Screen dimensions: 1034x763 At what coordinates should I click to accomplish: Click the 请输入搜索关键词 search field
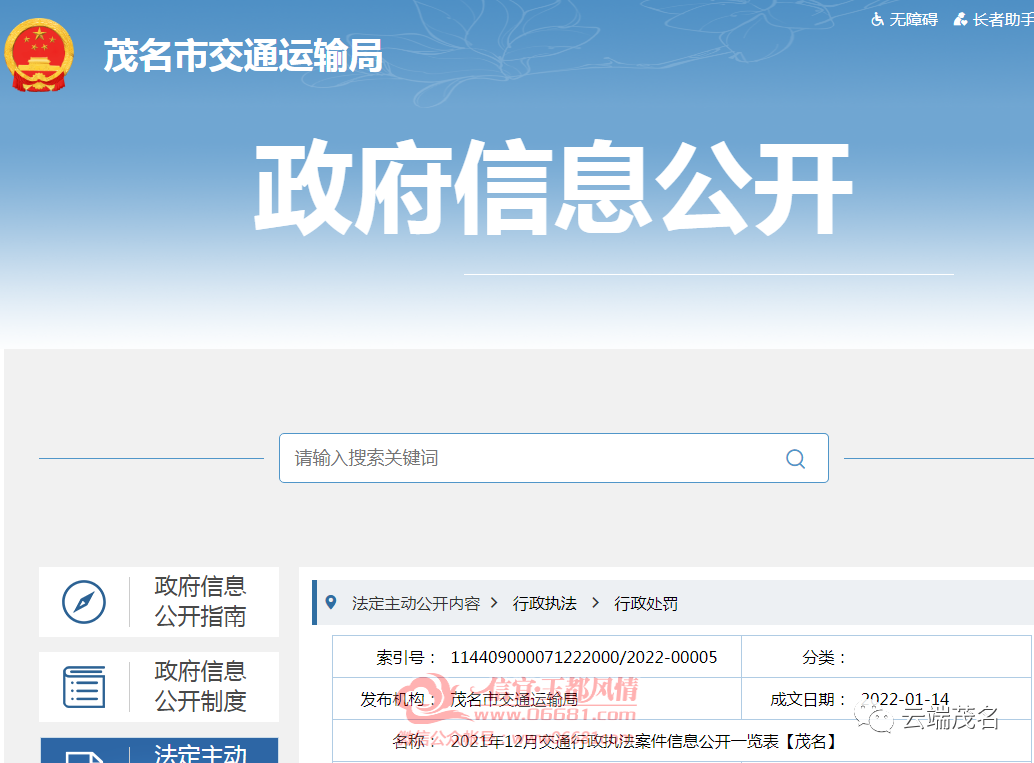(553, 458)
